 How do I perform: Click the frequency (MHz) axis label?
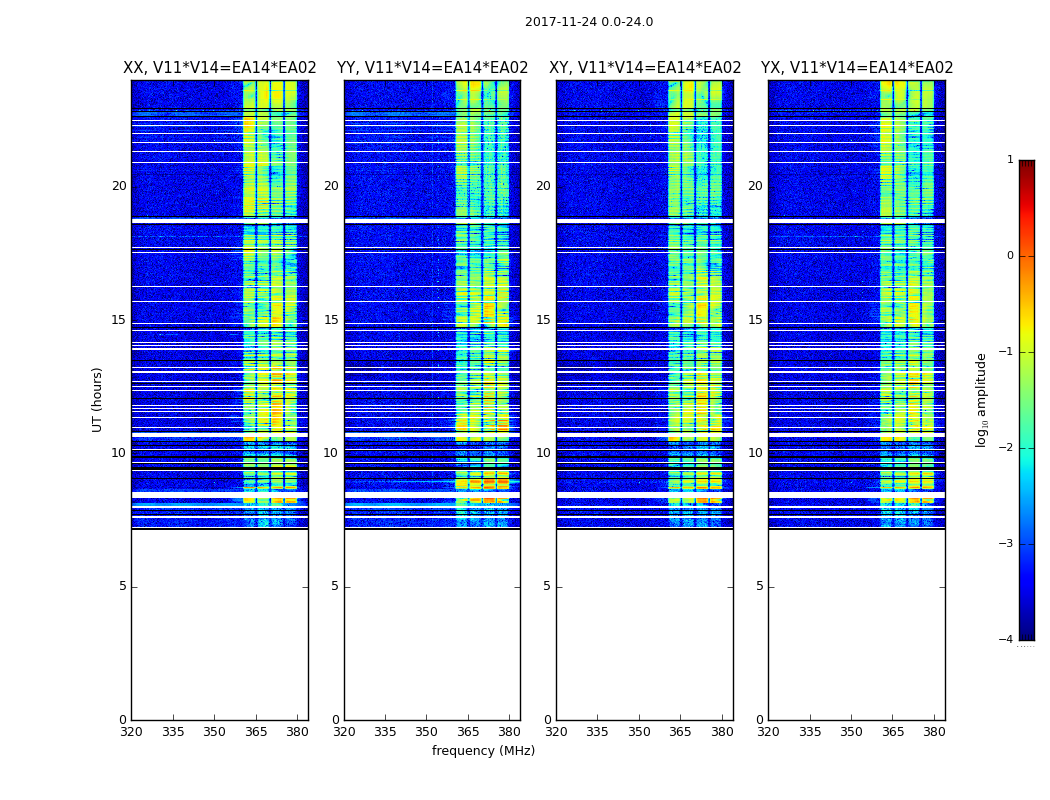483,750
